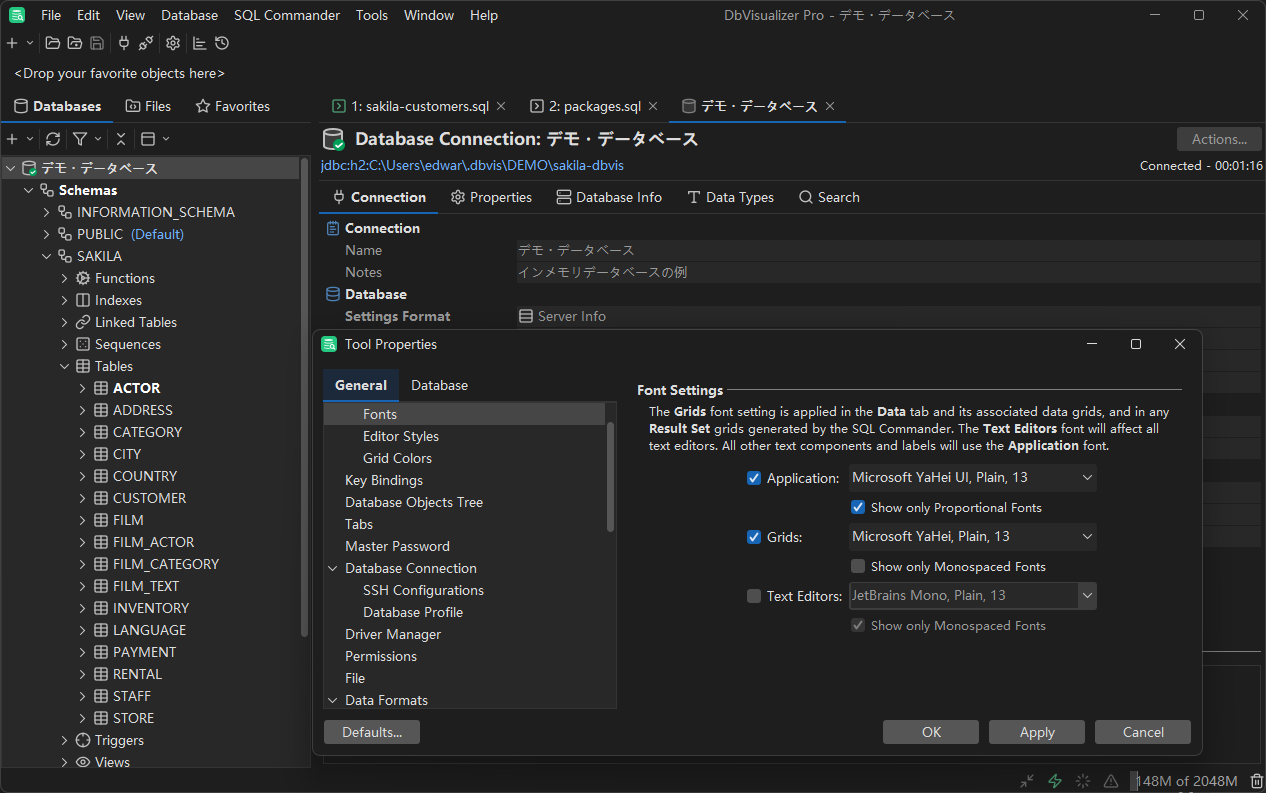This screenshot has height=793, width=1266.
Task: Check Show only Monospaced Fonts under Grids
Action: [x=858, y=566]
